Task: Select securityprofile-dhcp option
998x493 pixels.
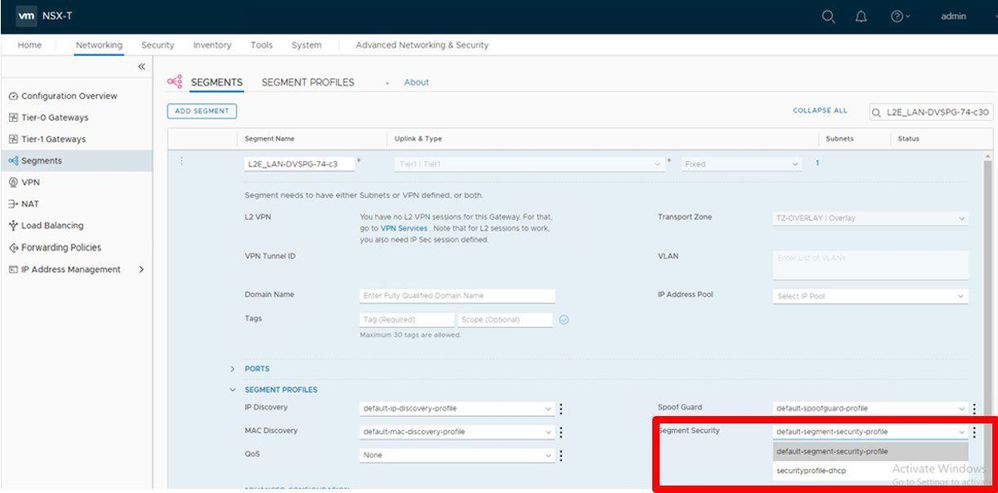Action: click(870, 471)
